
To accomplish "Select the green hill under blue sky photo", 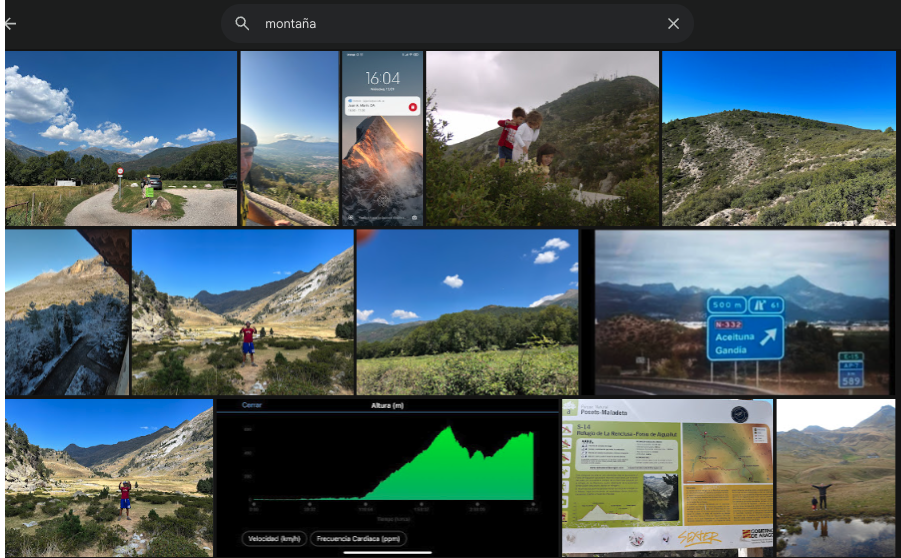I will pyautogui.click(x=778, y=138).
